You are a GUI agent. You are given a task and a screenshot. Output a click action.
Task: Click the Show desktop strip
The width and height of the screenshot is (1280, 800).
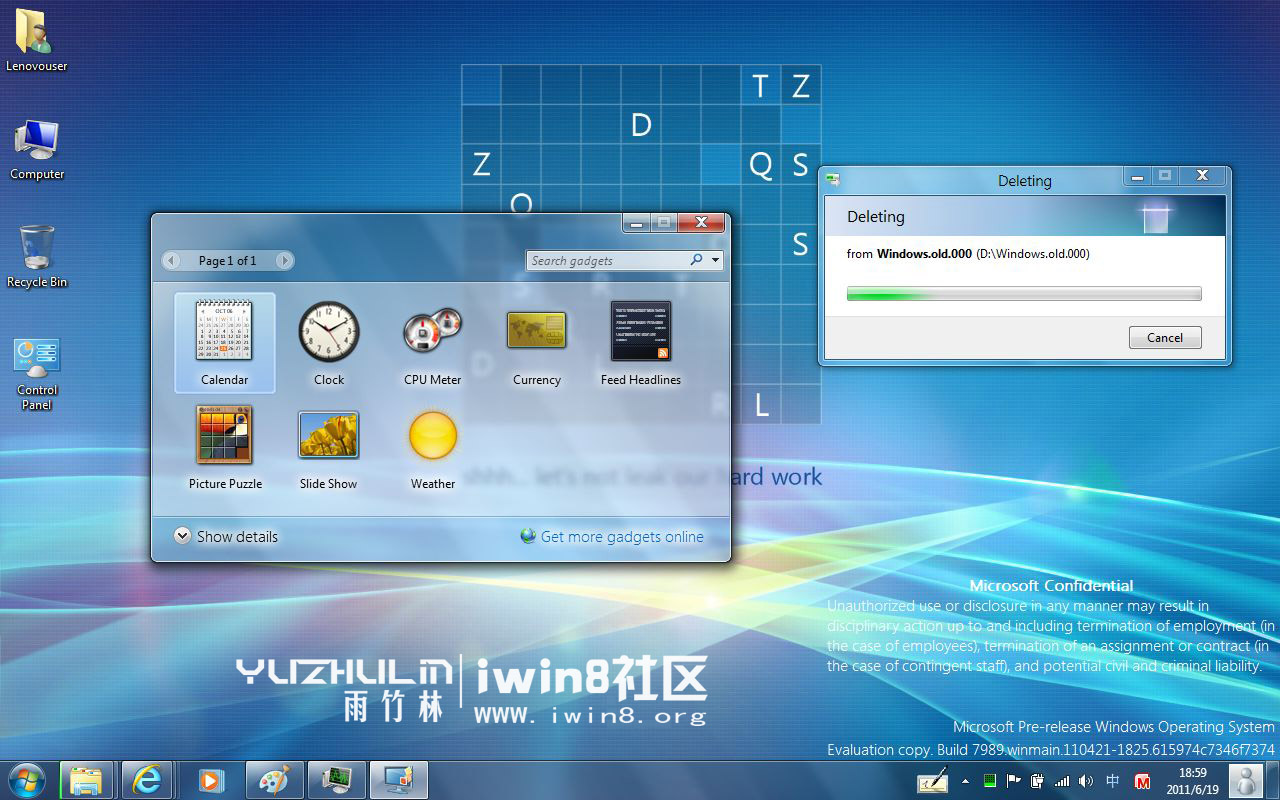[x=1272, y=780]
